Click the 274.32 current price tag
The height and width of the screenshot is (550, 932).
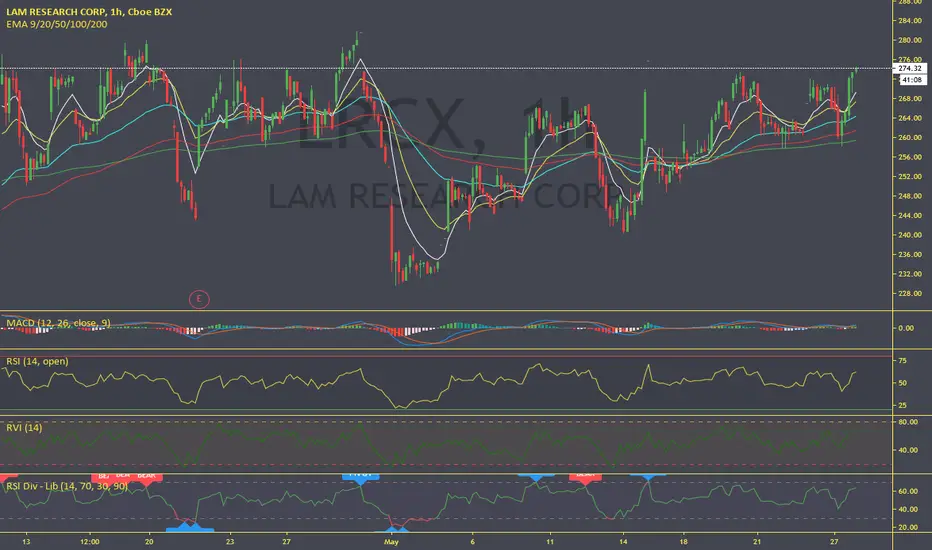click(x=910, y=68)
